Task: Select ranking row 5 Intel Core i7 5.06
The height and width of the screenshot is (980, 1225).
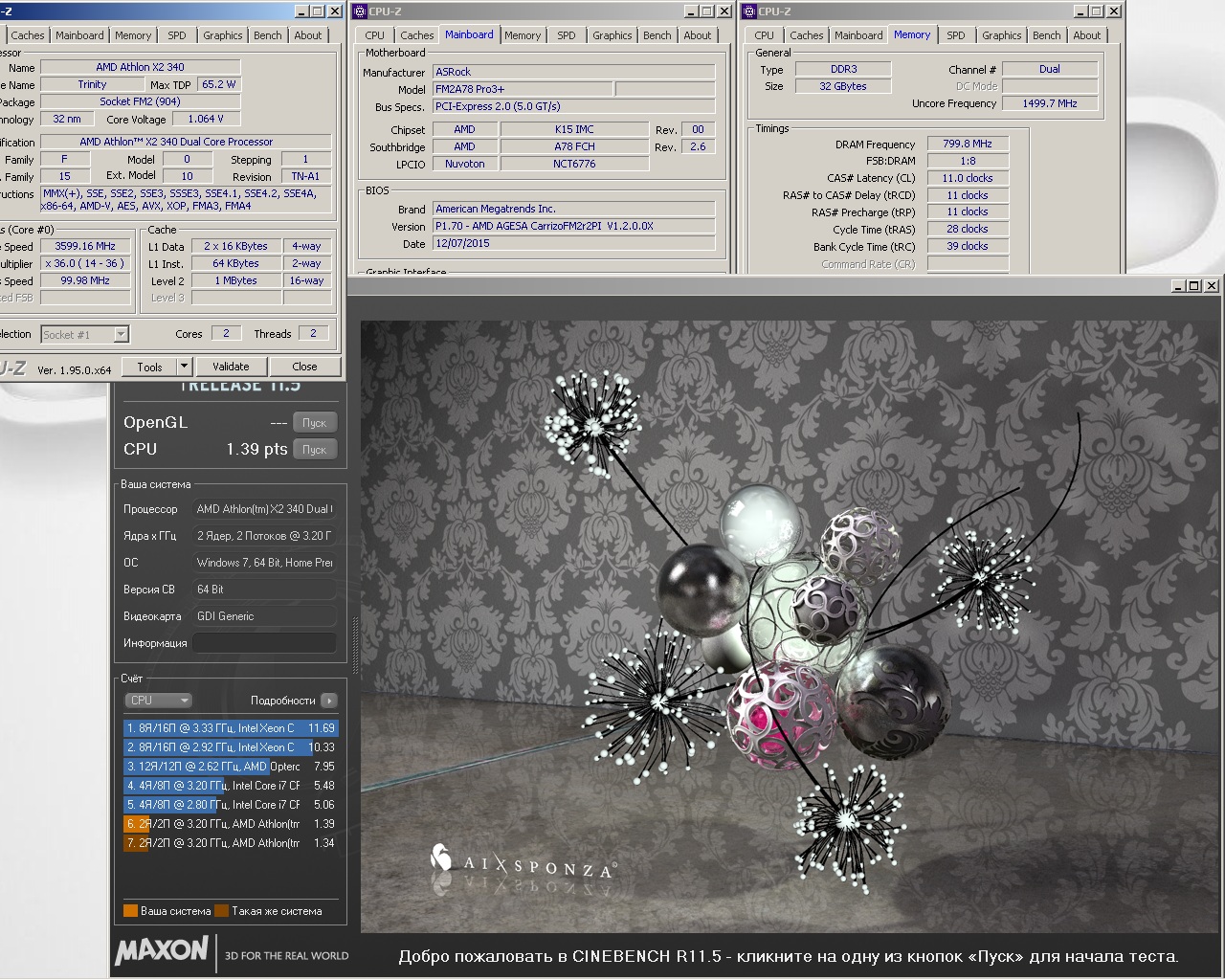Action: click(230, 805)
